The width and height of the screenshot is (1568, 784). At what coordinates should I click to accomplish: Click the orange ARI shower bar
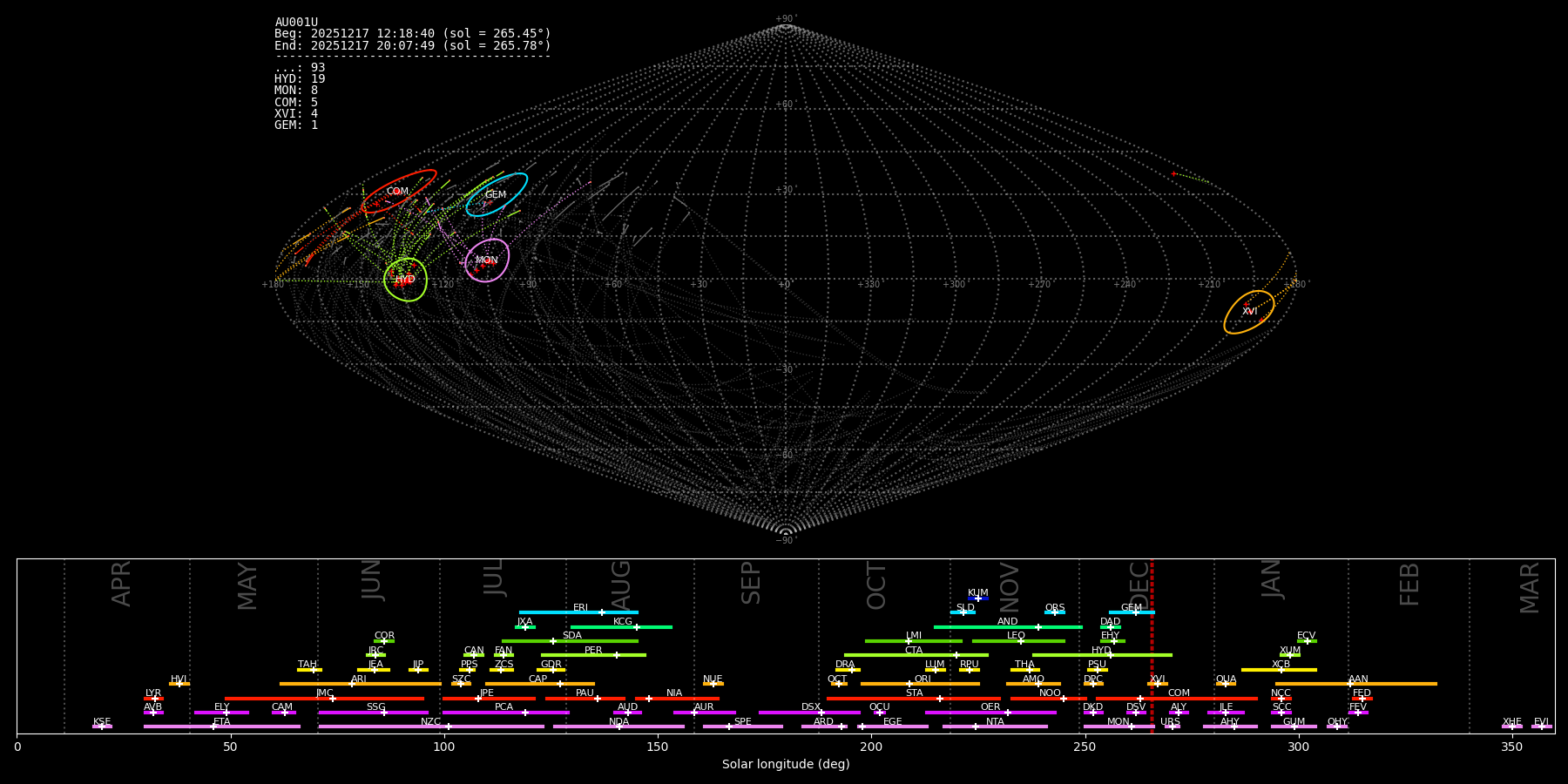[361, 684]
